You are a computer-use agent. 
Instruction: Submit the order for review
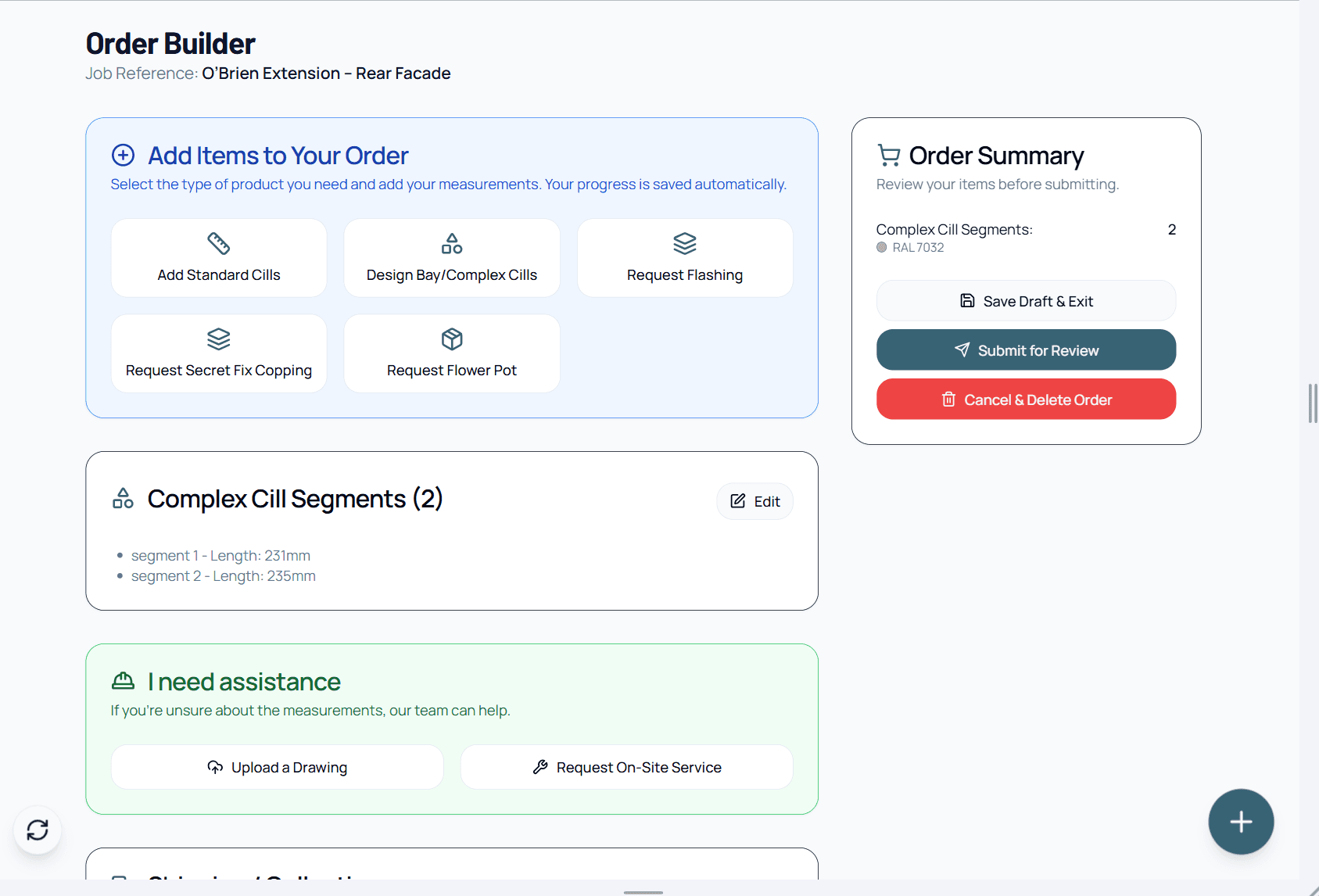coord(1026,349)
